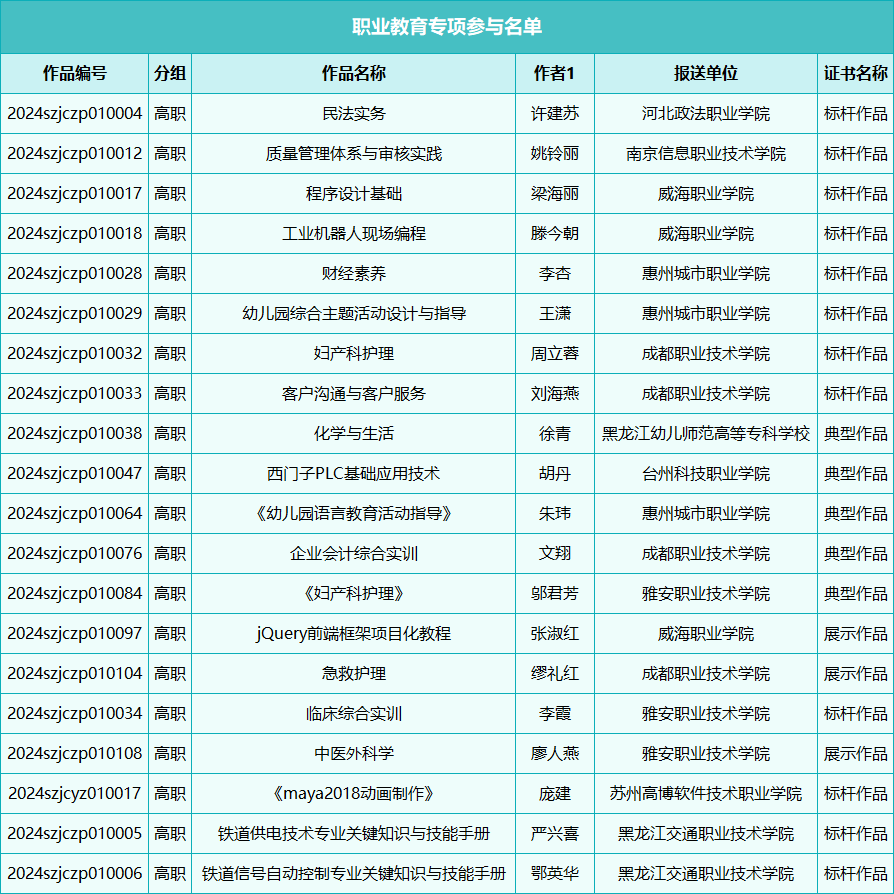This screenshot has height=894, width=894.
Task: Select the work title 化学与生活
Action: (x=353, y=433)
